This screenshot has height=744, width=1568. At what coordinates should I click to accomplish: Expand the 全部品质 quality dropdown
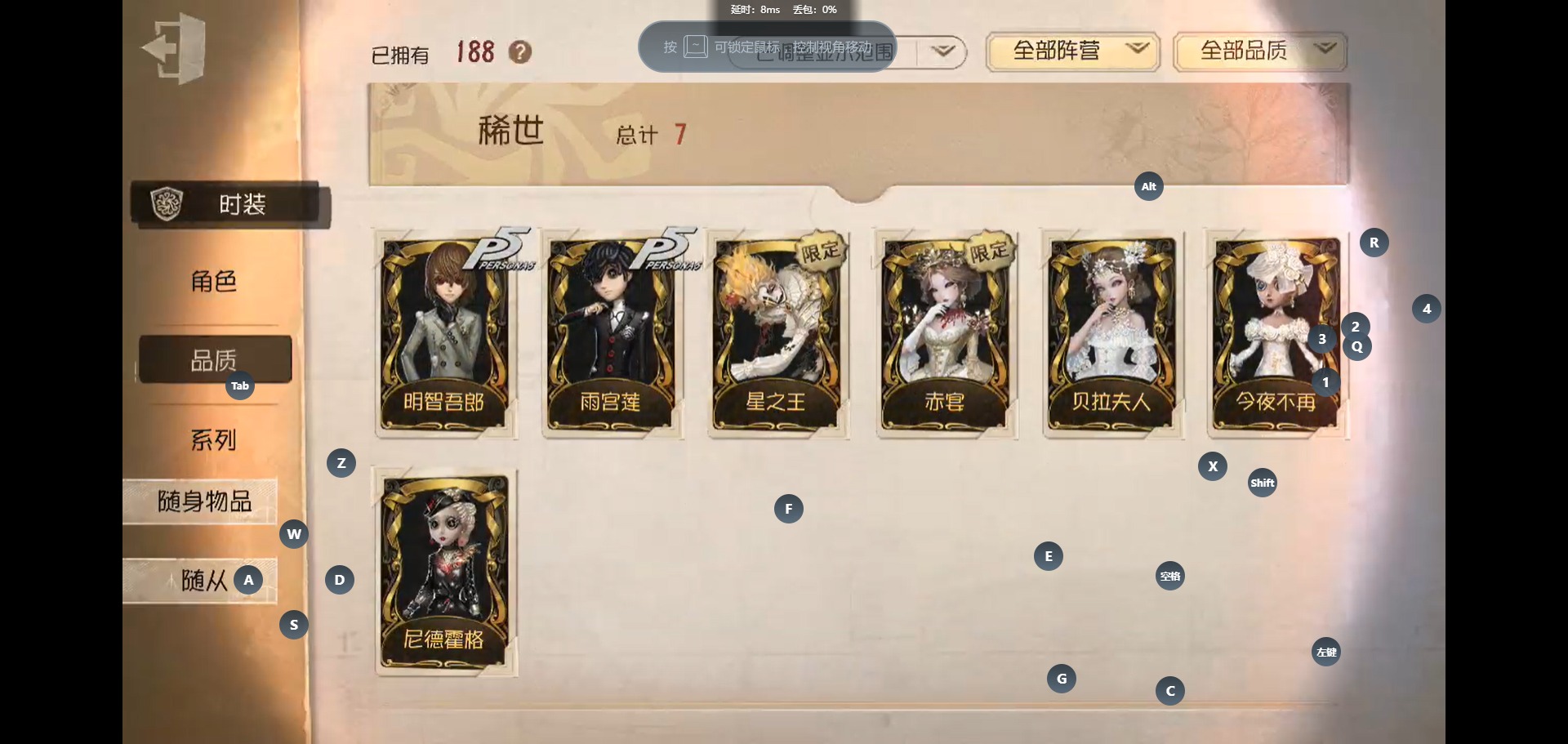click(x=1260, y=51)
